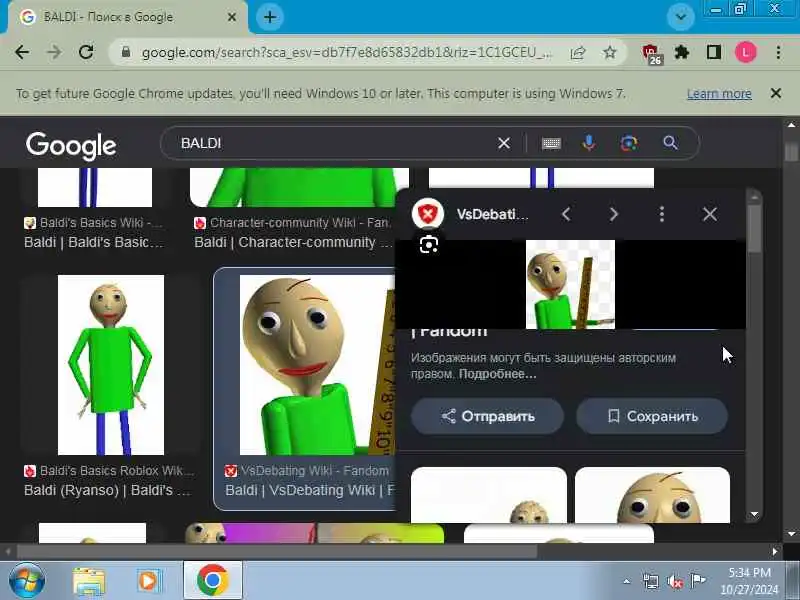Bookmark this page with the star icon
Image resolution: width=800 pixels, height=600 pixels.
610,52
